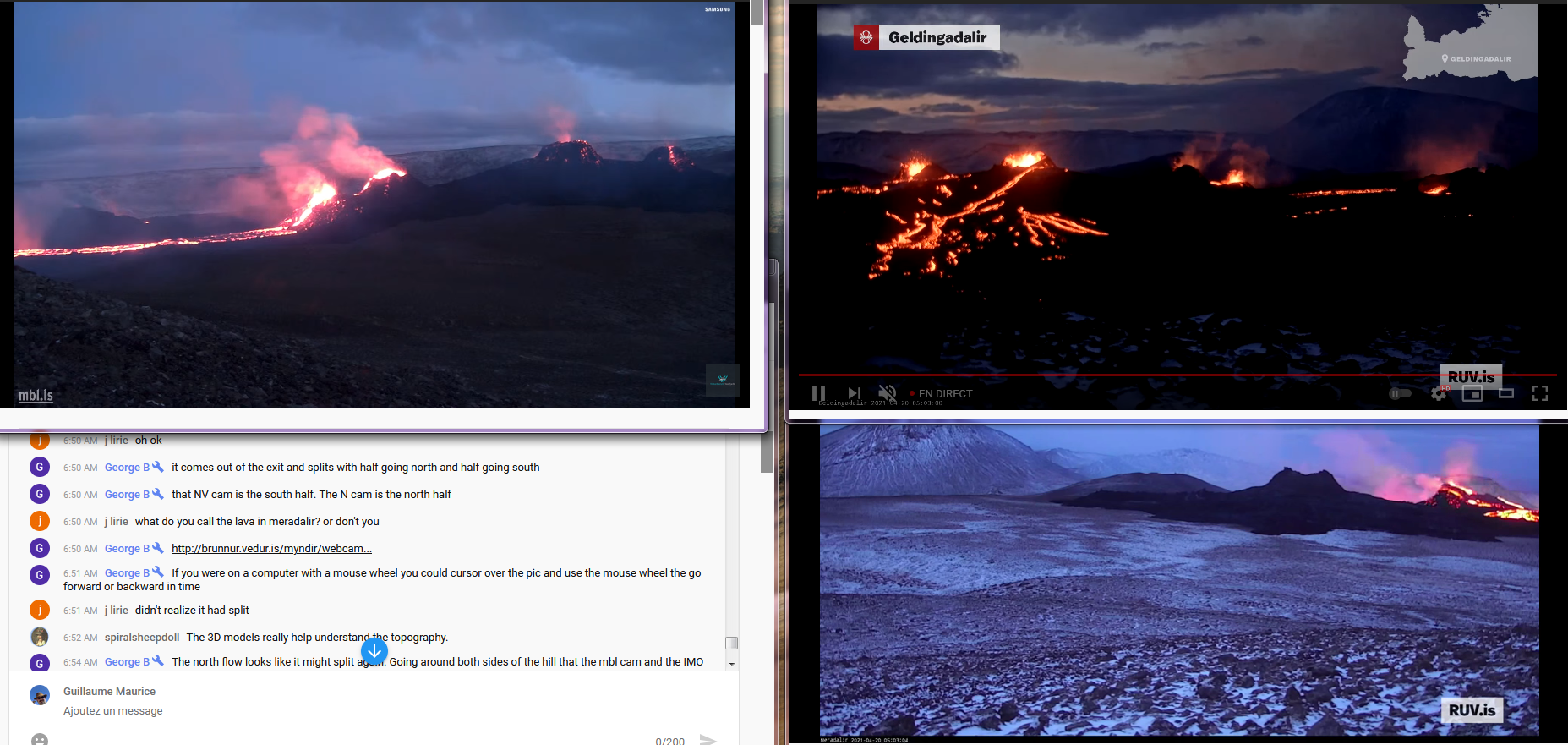Click Guillaume Maurice's profile avatar
Screen dimensions: 1568x745
click(40, 695)
